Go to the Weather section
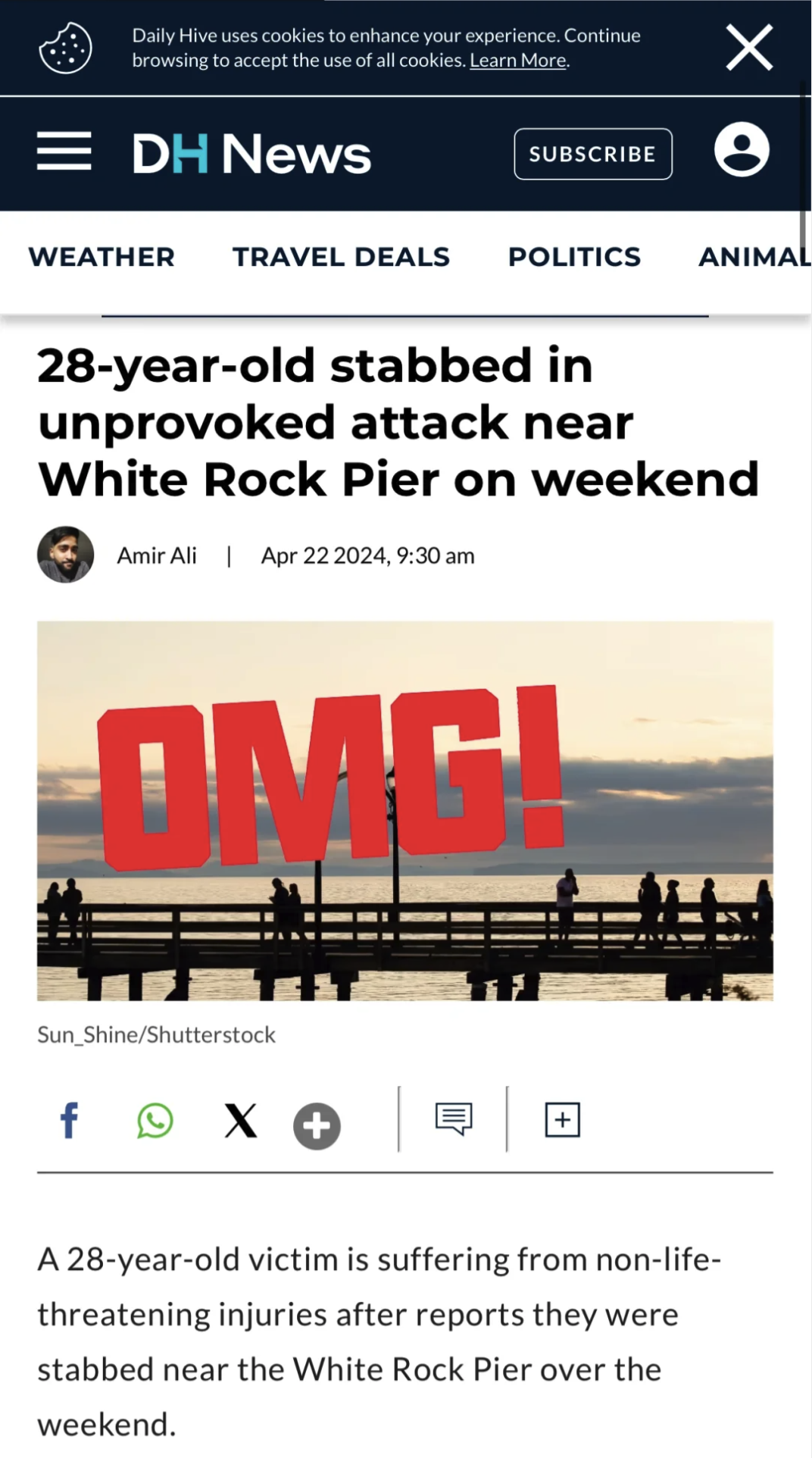Viewport: 812px width, 1458px height. (101, 257)
